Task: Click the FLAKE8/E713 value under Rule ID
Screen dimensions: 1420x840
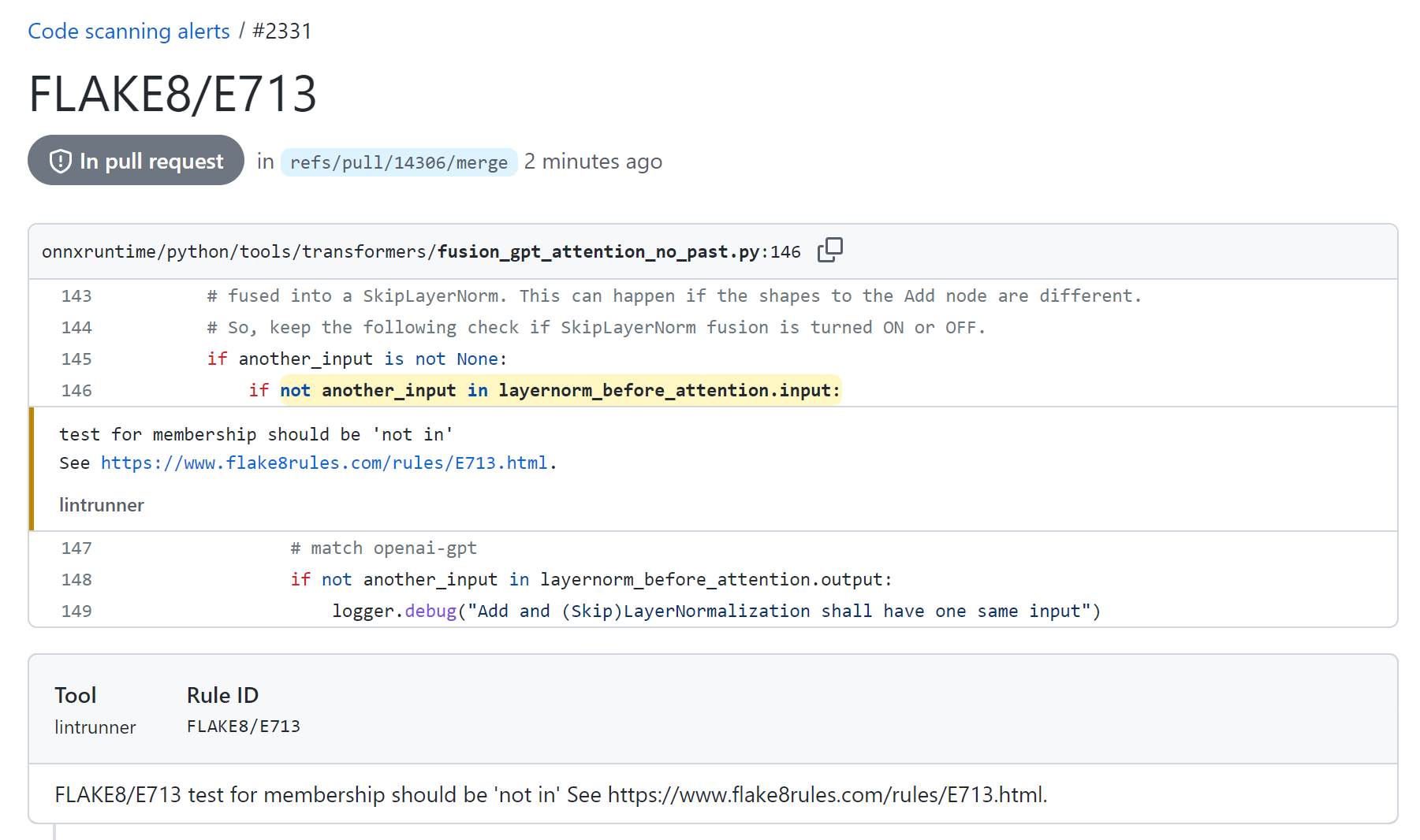Action: 244,727
